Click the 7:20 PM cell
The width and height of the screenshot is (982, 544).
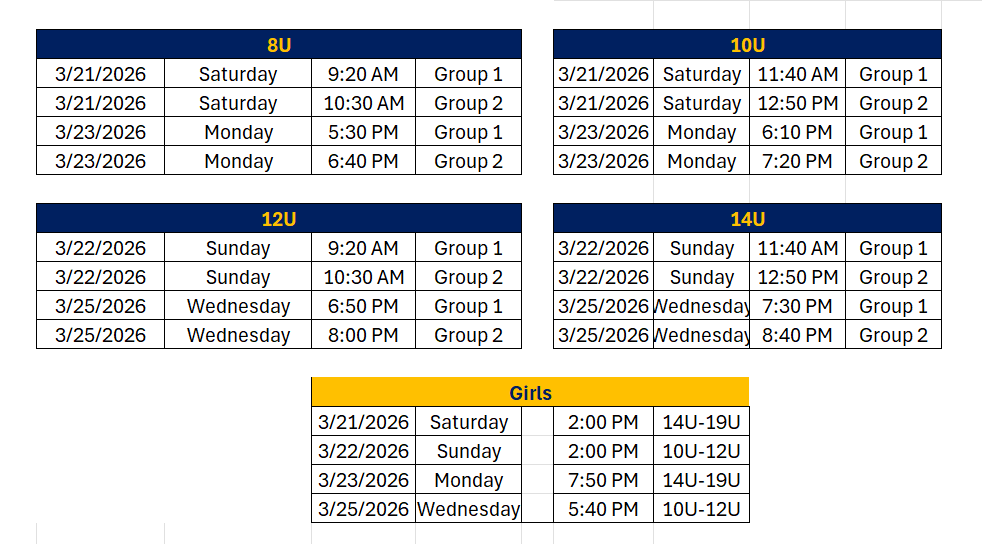(x=797, y=161)
